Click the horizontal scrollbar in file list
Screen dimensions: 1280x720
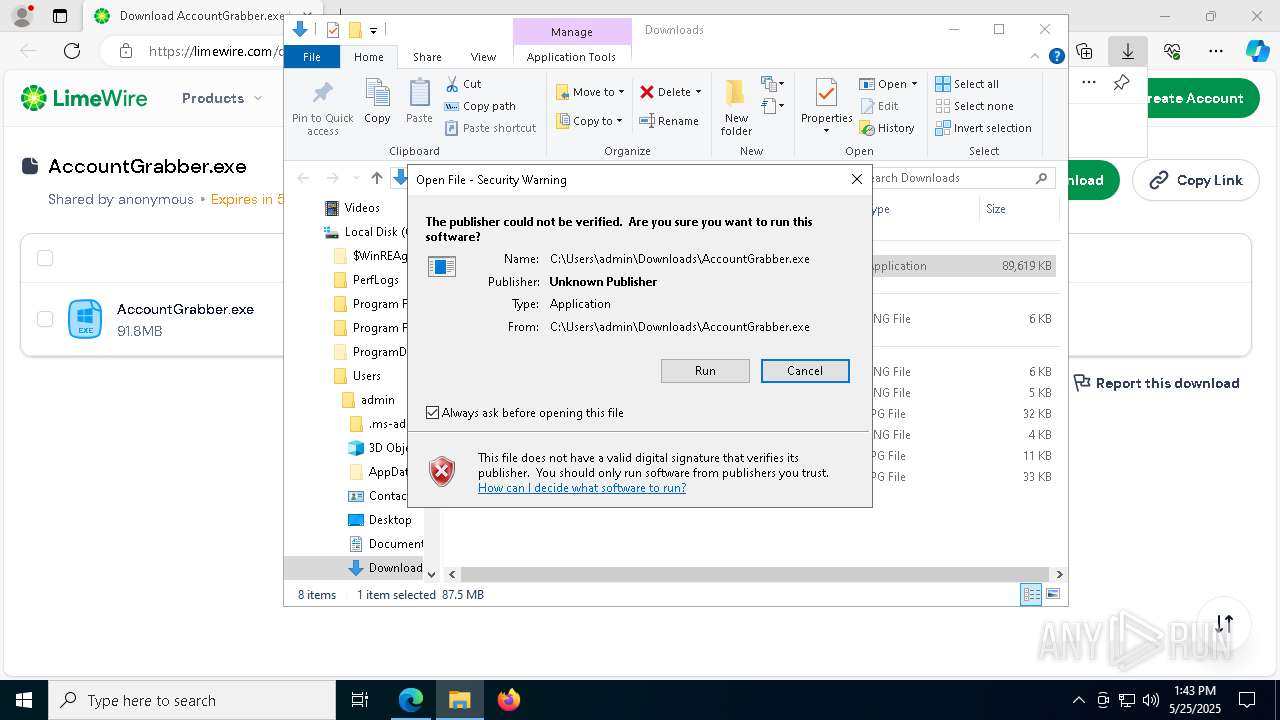coord(756,574)
